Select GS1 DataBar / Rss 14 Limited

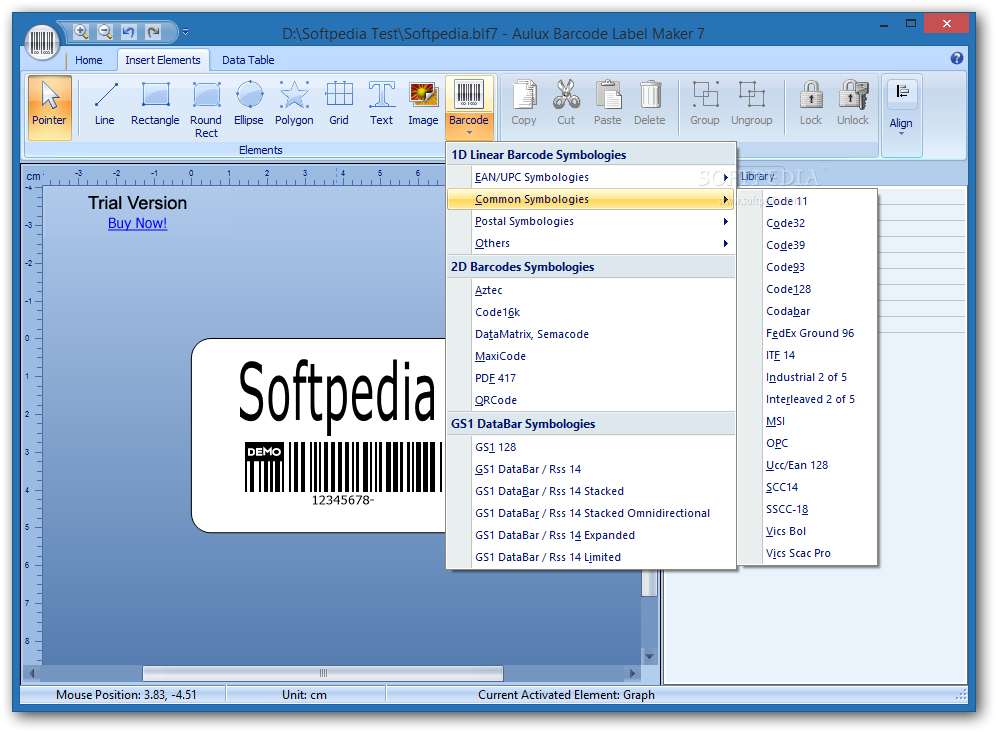pos(591,557)
